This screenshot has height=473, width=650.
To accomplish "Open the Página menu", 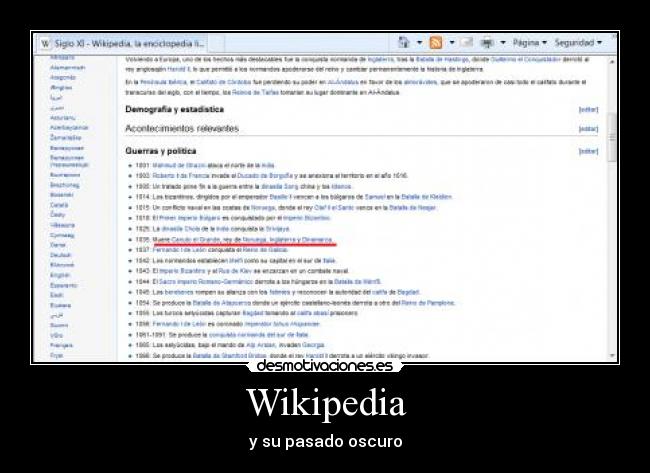I will (530, 43).
